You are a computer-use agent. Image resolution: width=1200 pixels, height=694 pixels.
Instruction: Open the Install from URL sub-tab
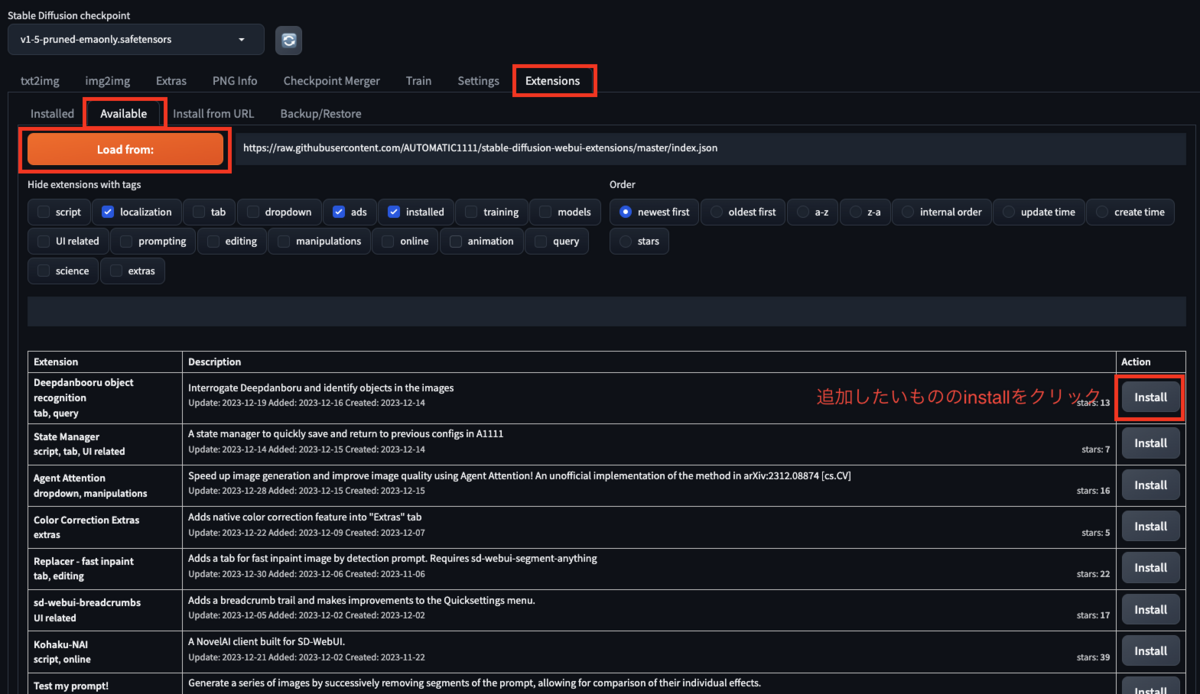pos(213,113)
